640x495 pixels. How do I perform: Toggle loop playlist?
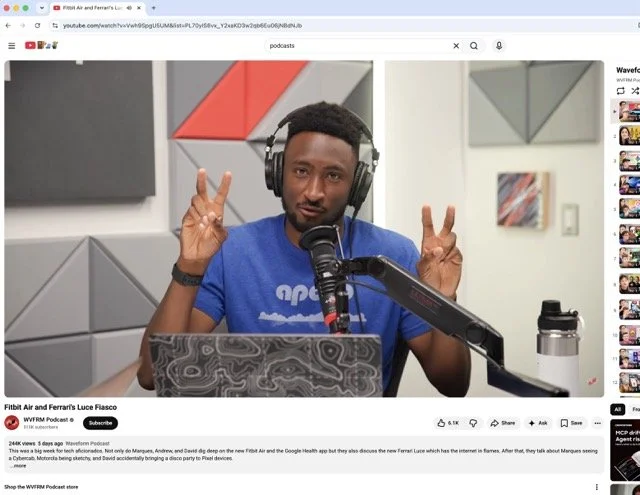[620, 91]
